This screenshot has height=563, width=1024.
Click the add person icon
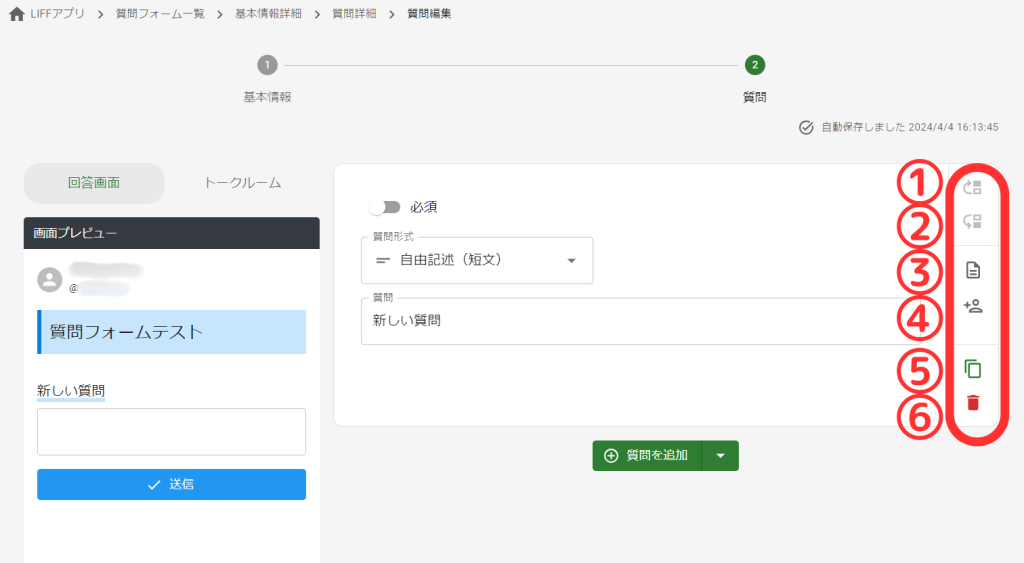972,307
